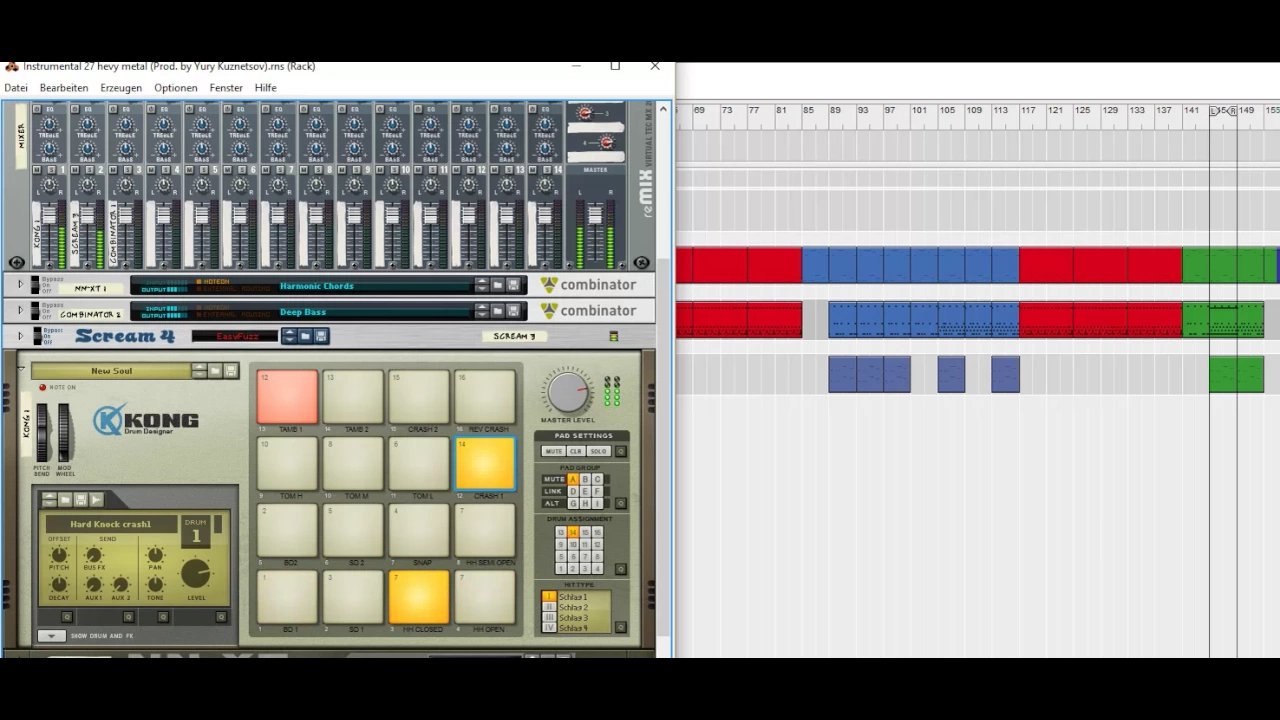Mute mixer channel 2 (Scream 3)
1280x720 pixels.
click(75, 170)
